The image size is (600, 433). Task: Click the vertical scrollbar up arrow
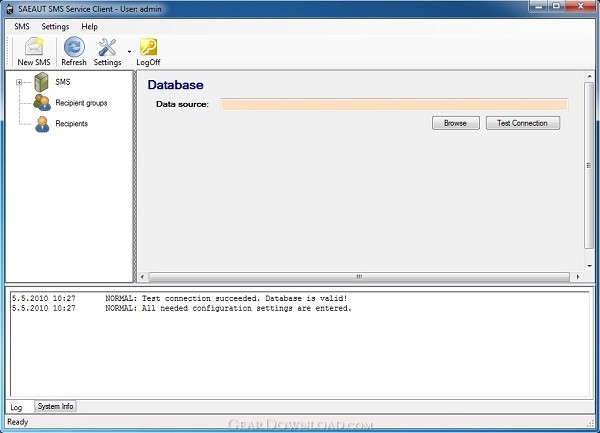click(x=589, y=77)
